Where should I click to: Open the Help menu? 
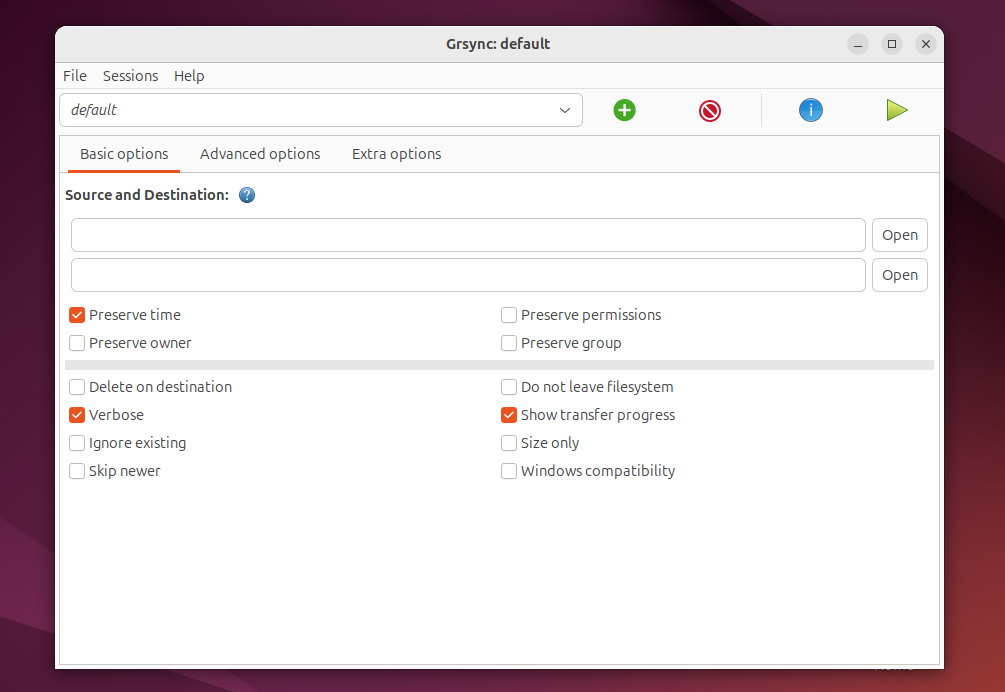point(189,76)
